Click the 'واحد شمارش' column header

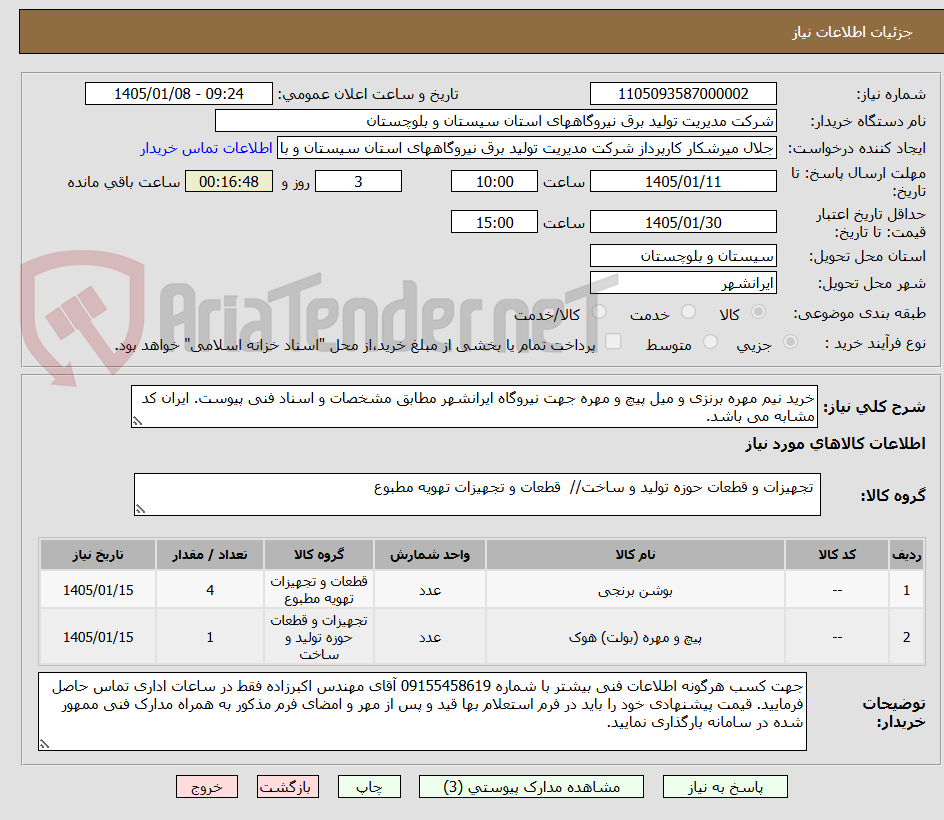430,554
